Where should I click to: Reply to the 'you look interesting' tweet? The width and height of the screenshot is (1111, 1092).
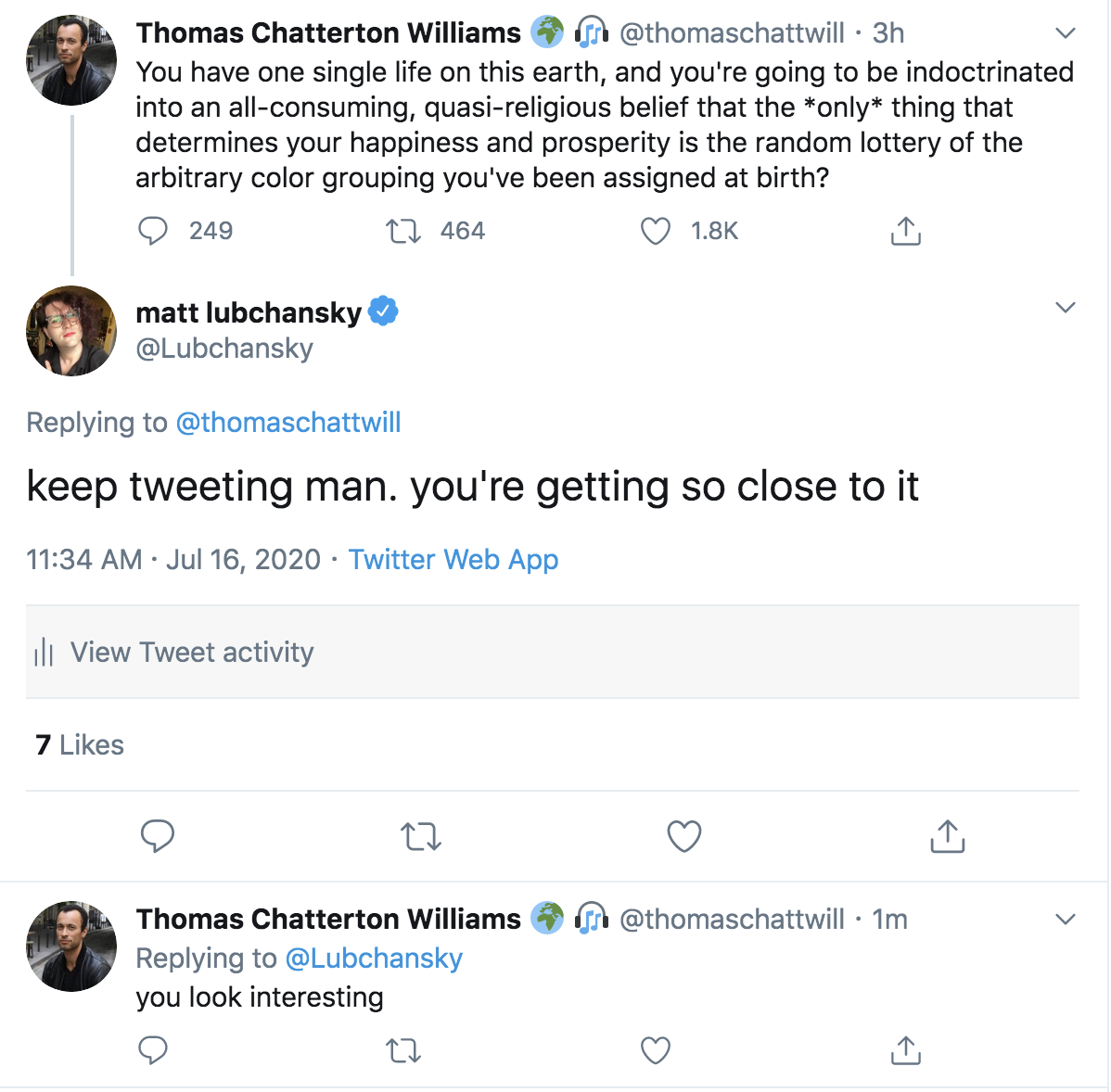153,1050
